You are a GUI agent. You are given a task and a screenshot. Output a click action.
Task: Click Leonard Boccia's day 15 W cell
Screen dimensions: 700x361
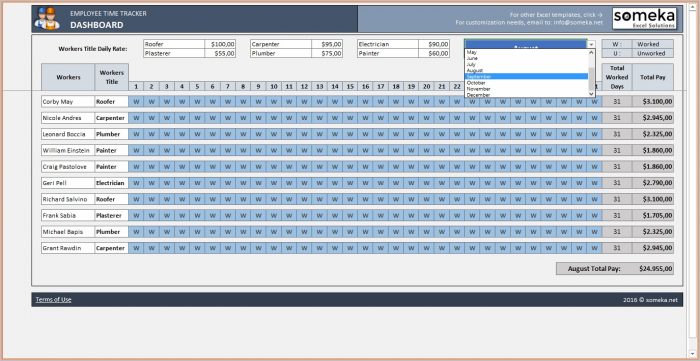click(350, 134)
